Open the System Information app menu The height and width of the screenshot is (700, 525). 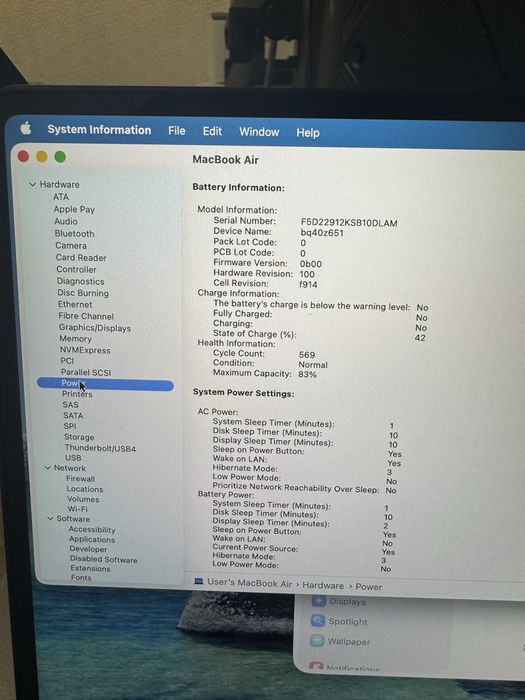point(99,130)
